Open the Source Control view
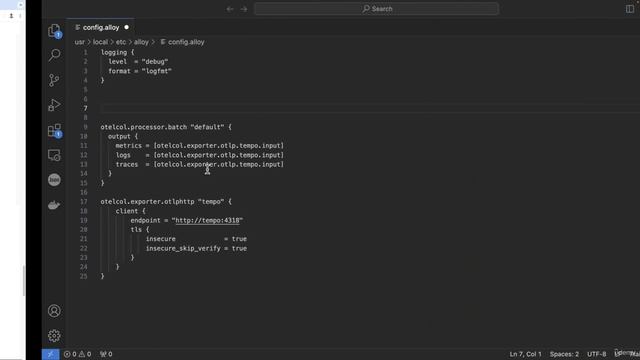 [x=54, y=80]
